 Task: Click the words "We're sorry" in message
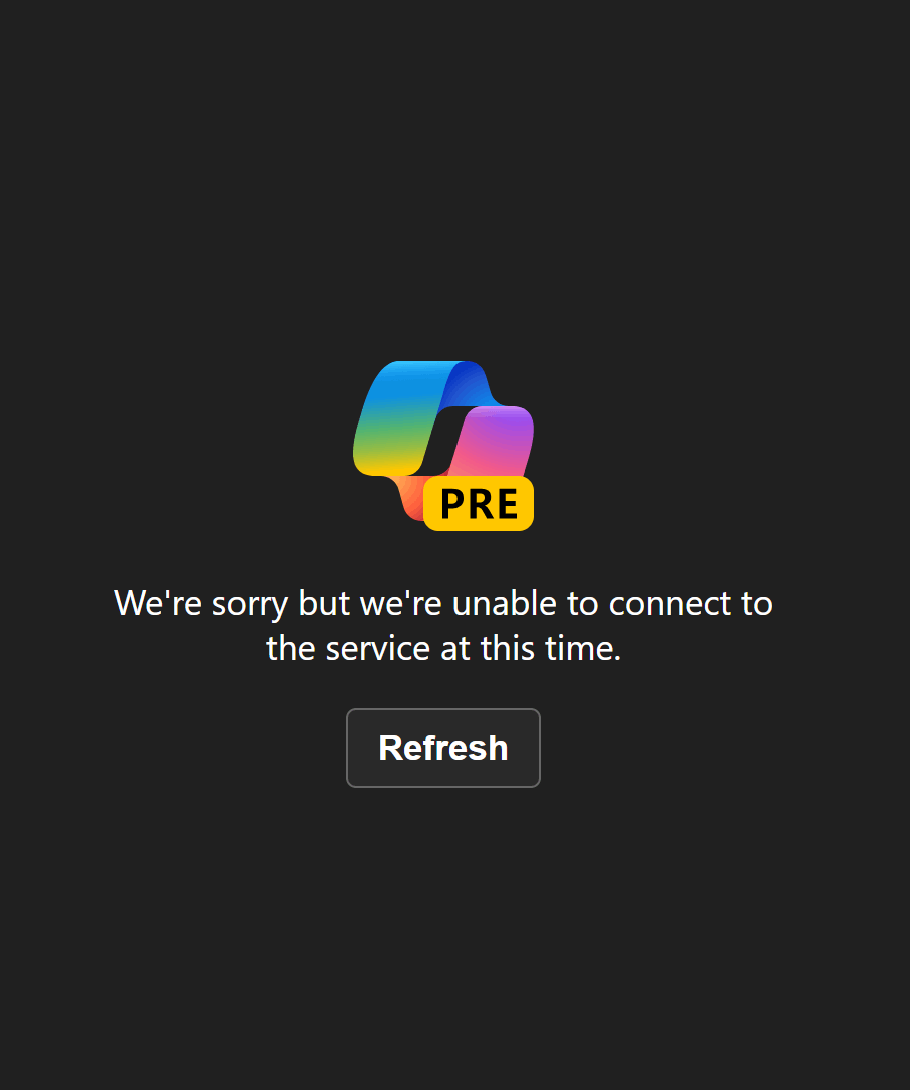(x=201, y=603)
